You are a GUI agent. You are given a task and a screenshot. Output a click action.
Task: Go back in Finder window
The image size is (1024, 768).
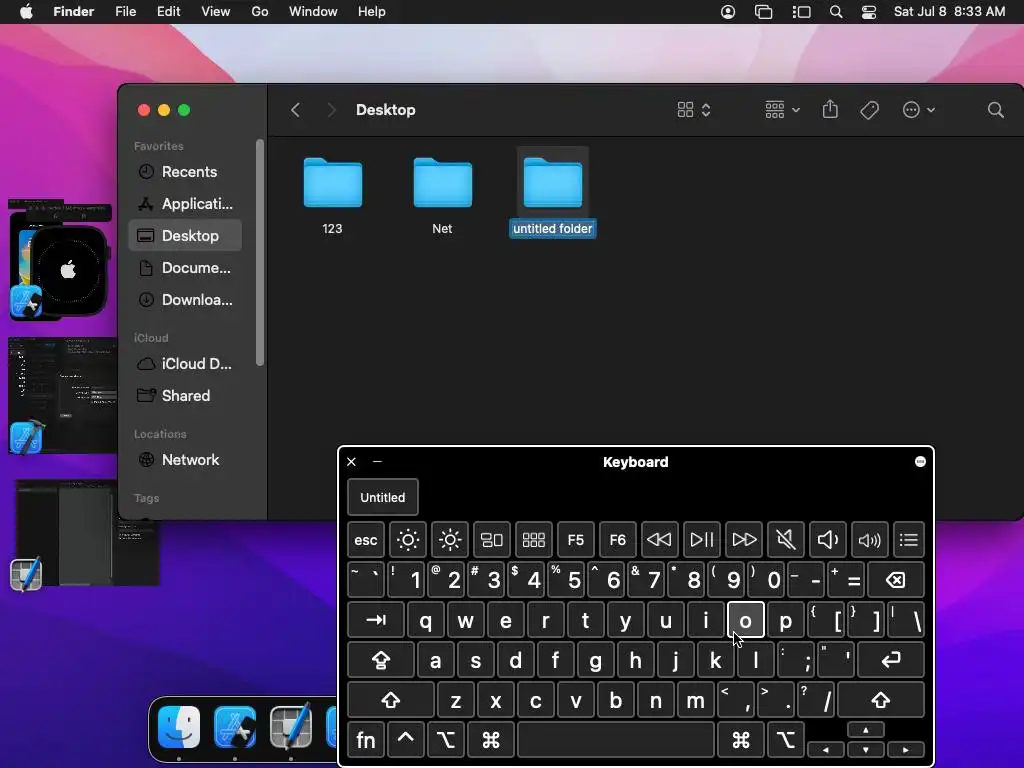coord(295,110)
